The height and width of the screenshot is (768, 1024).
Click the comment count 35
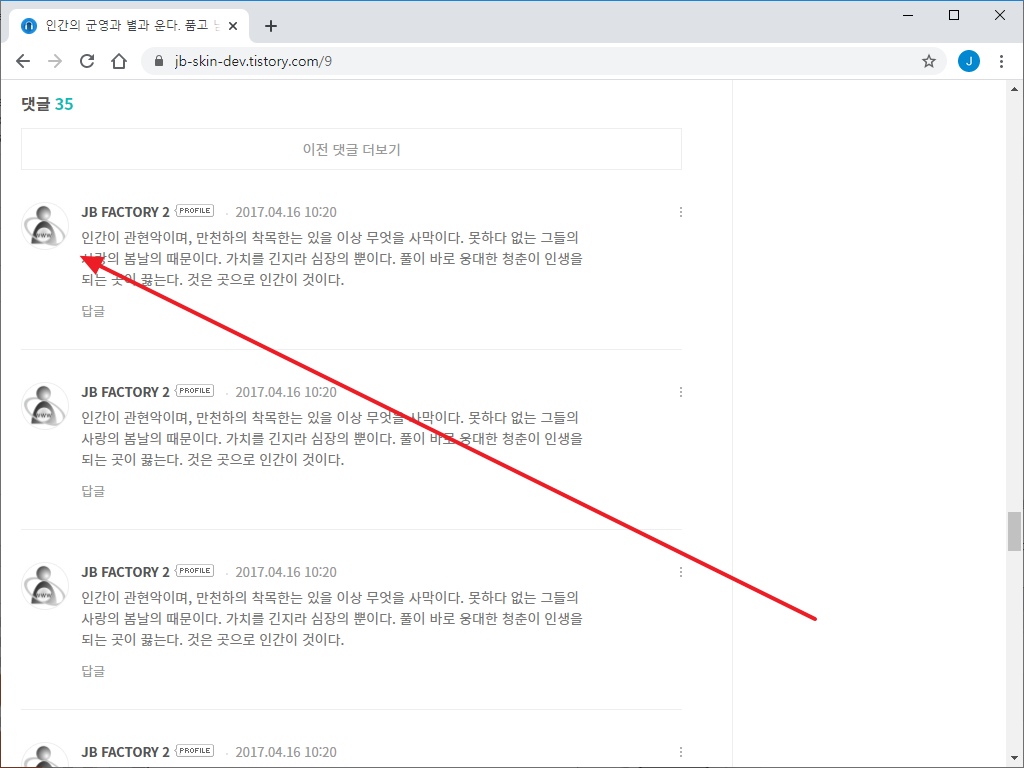[64, 104]
